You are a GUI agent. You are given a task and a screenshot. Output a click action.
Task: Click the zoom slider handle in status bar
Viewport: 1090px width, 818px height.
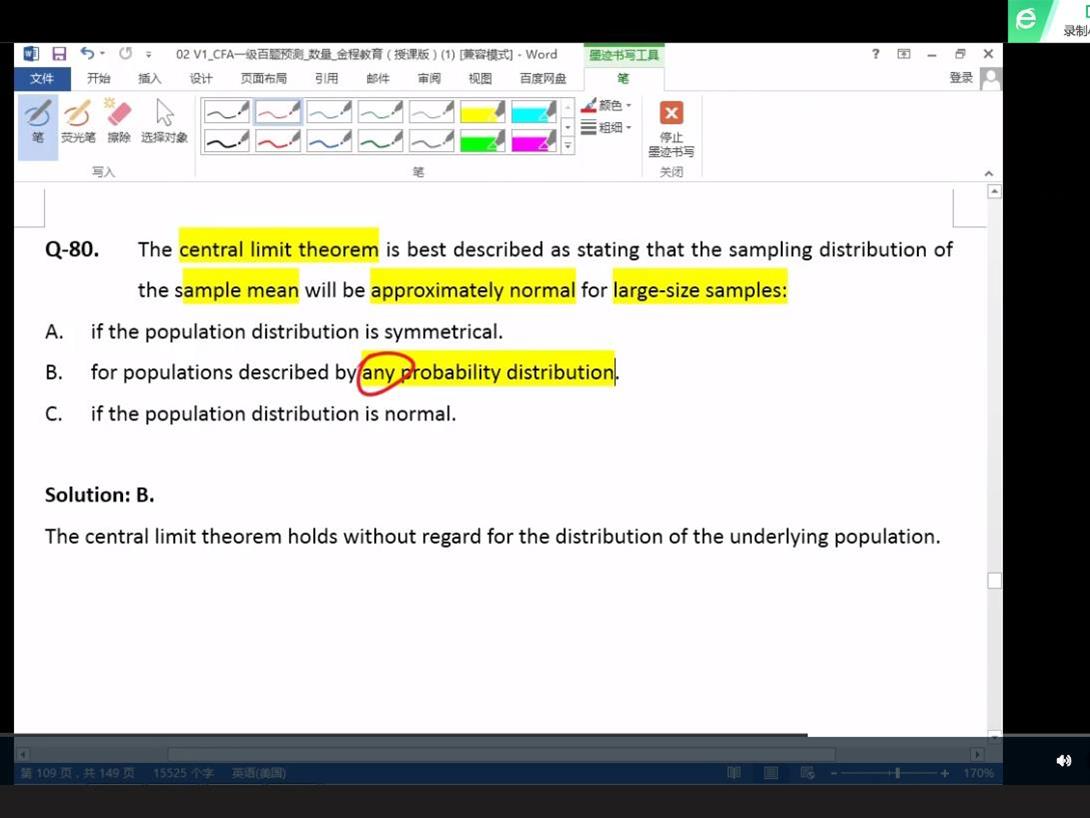tap(897, 773)
